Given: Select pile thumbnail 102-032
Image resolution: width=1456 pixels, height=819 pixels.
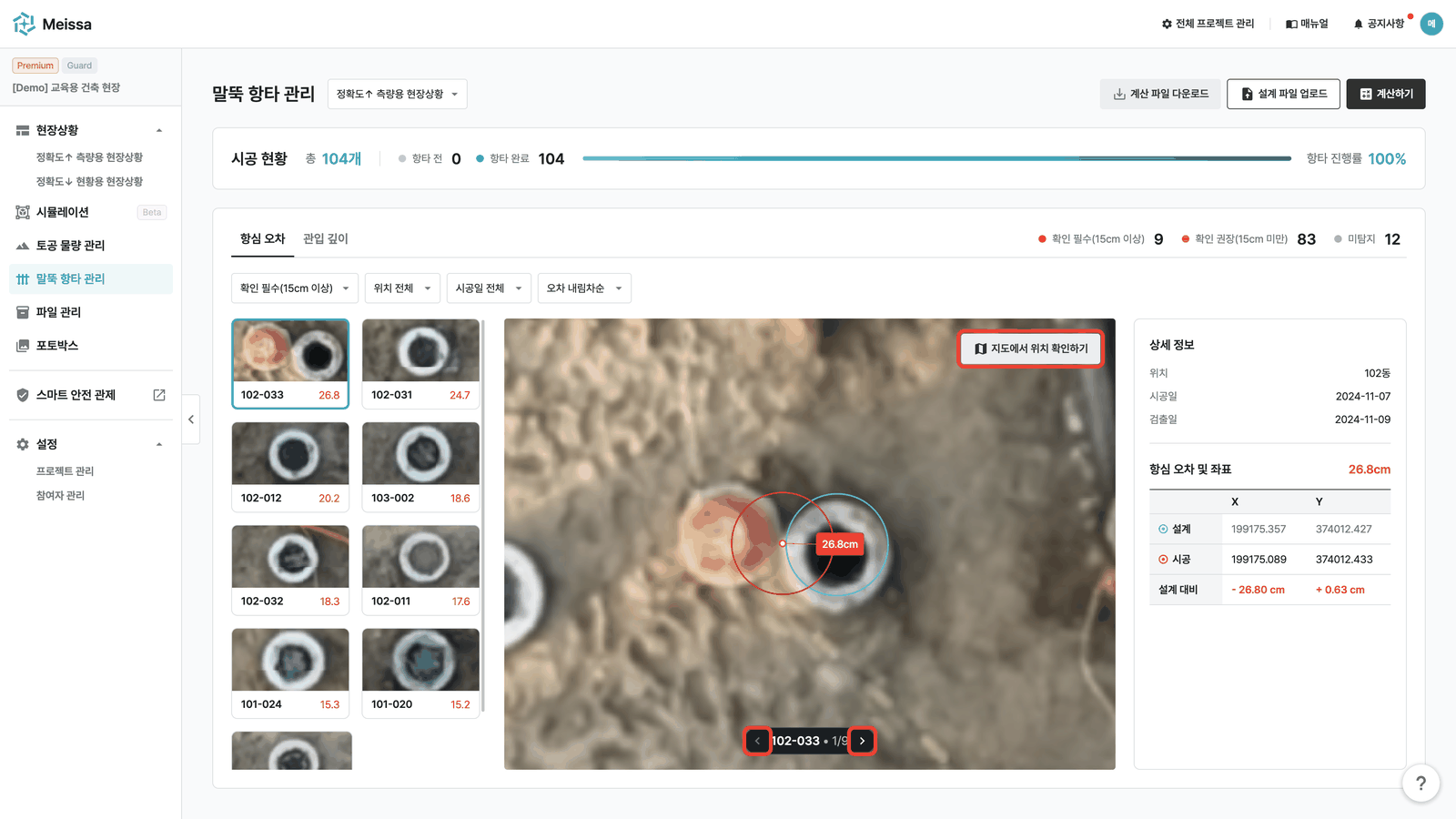Looking at the screenshot, I should pos(290,570).
